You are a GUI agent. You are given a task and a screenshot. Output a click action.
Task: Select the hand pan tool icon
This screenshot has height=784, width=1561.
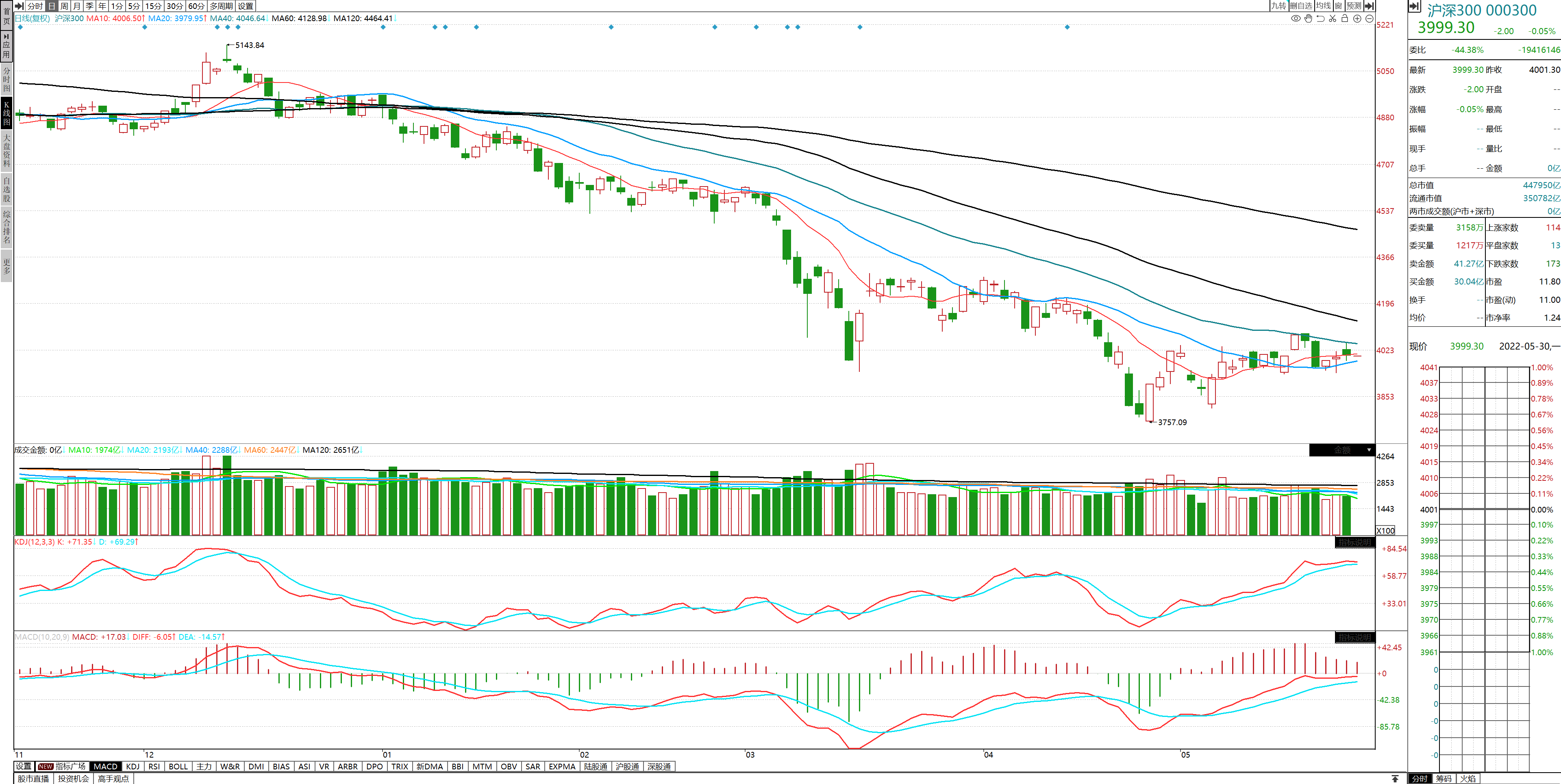pos(1308,19)
